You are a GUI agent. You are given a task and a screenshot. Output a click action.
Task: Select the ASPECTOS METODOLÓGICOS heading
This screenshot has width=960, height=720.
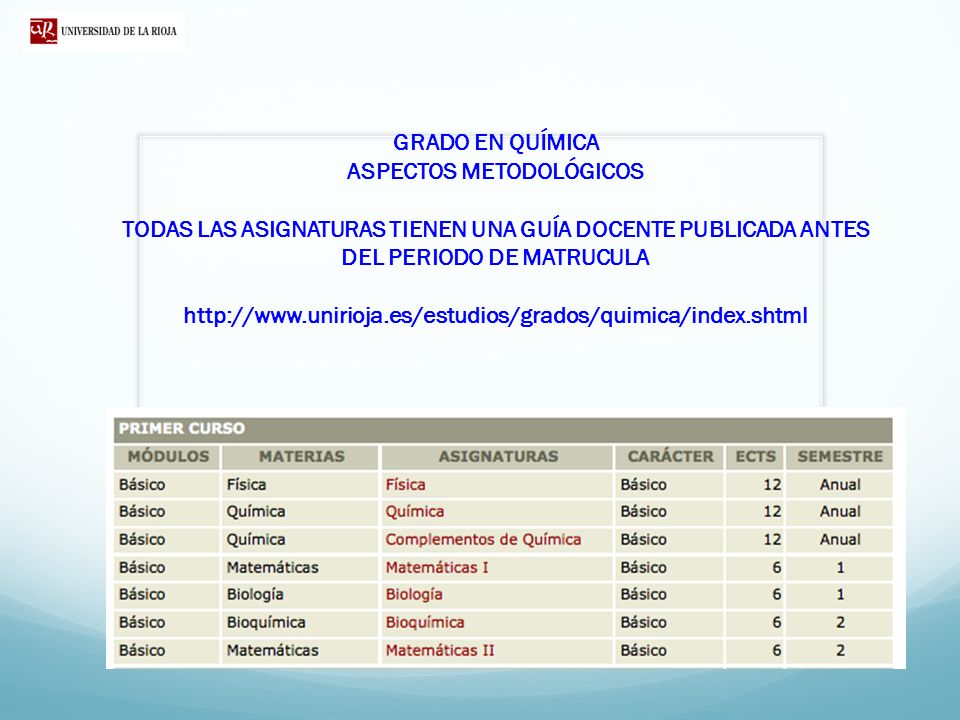(x=495, y=171)
